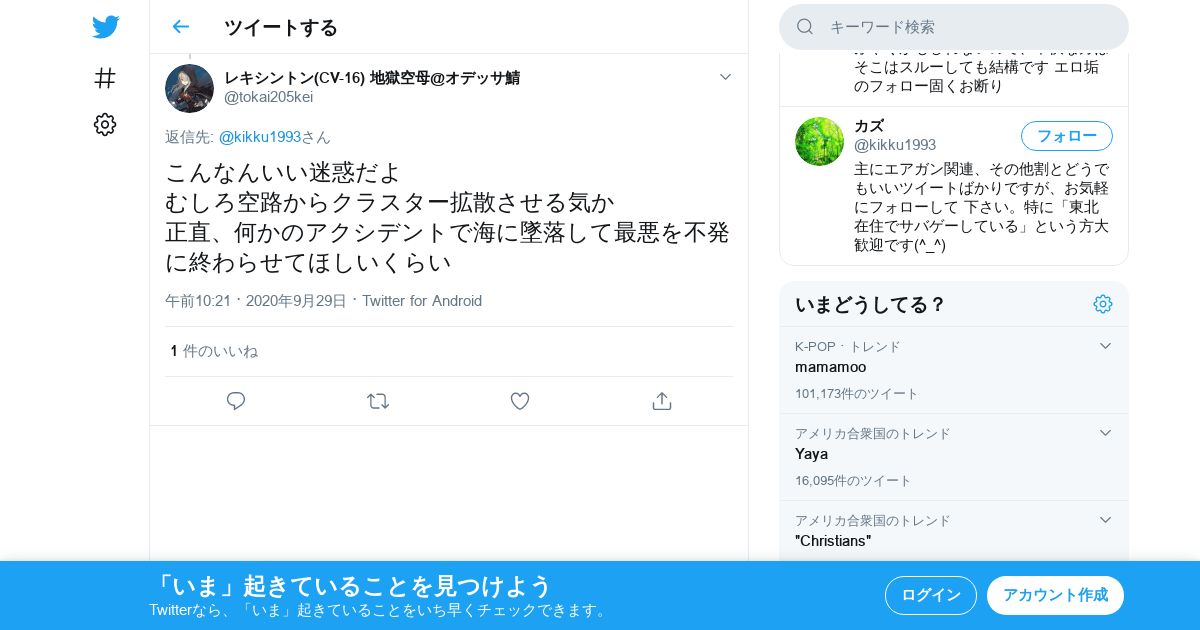Screen dimensions: 1200x630
Task: Open the sidebar settings gear icon
Action: tap(105, 124)
